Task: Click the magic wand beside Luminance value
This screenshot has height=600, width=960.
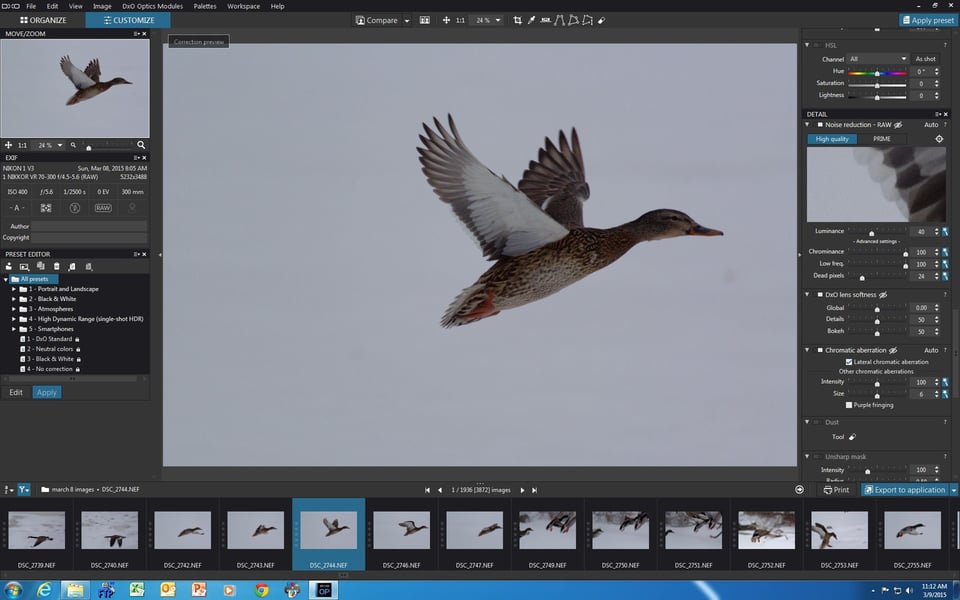Action: tap(945, 231)
